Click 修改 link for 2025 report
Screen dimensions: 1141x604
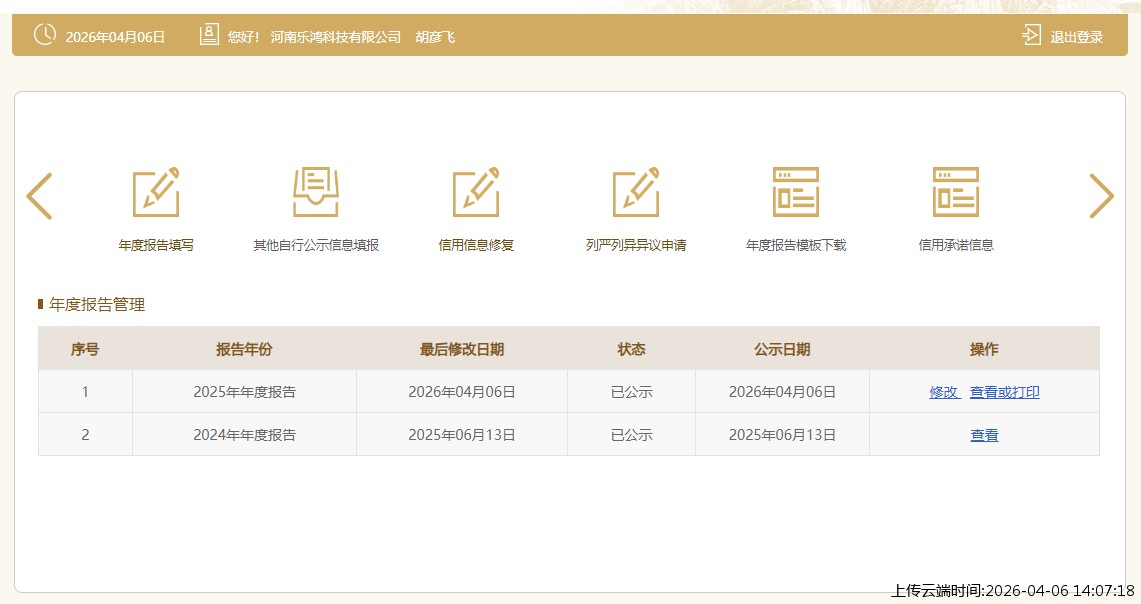click(944, 392)
